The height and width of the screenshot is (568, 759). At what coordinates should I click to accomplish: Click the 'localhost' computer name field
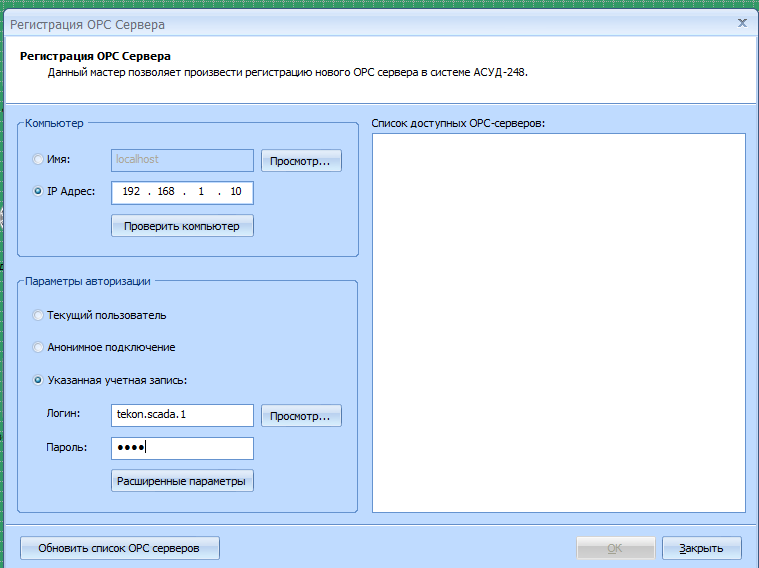[182, 160]
